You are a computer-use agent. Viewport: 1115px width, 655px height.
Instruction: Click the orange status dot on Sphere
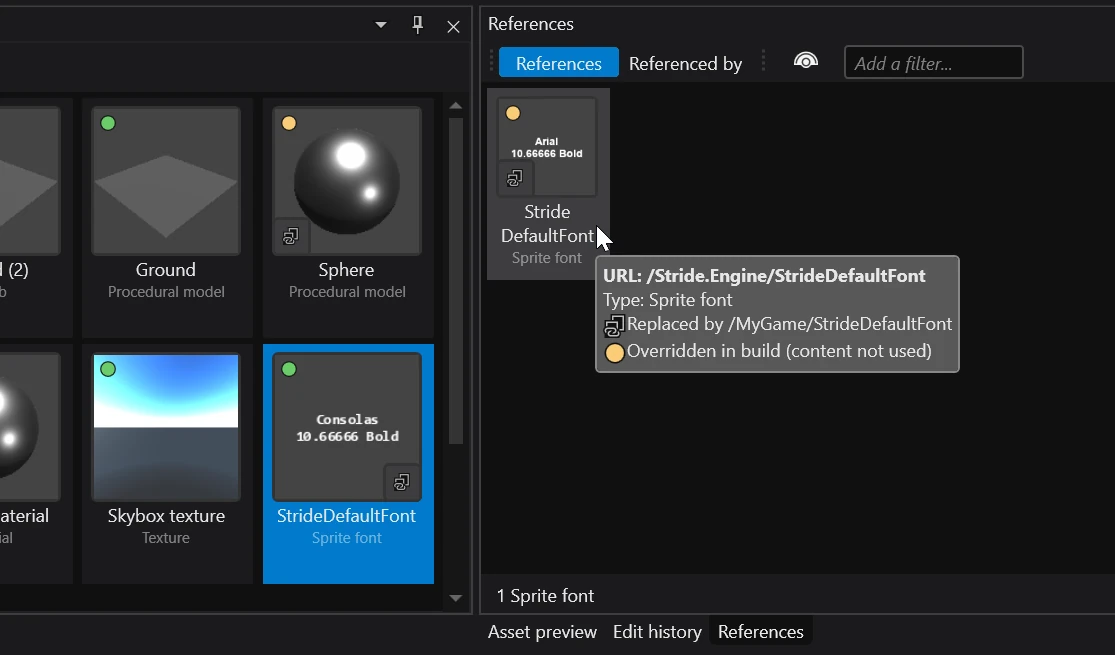click(x=289, y=123)
